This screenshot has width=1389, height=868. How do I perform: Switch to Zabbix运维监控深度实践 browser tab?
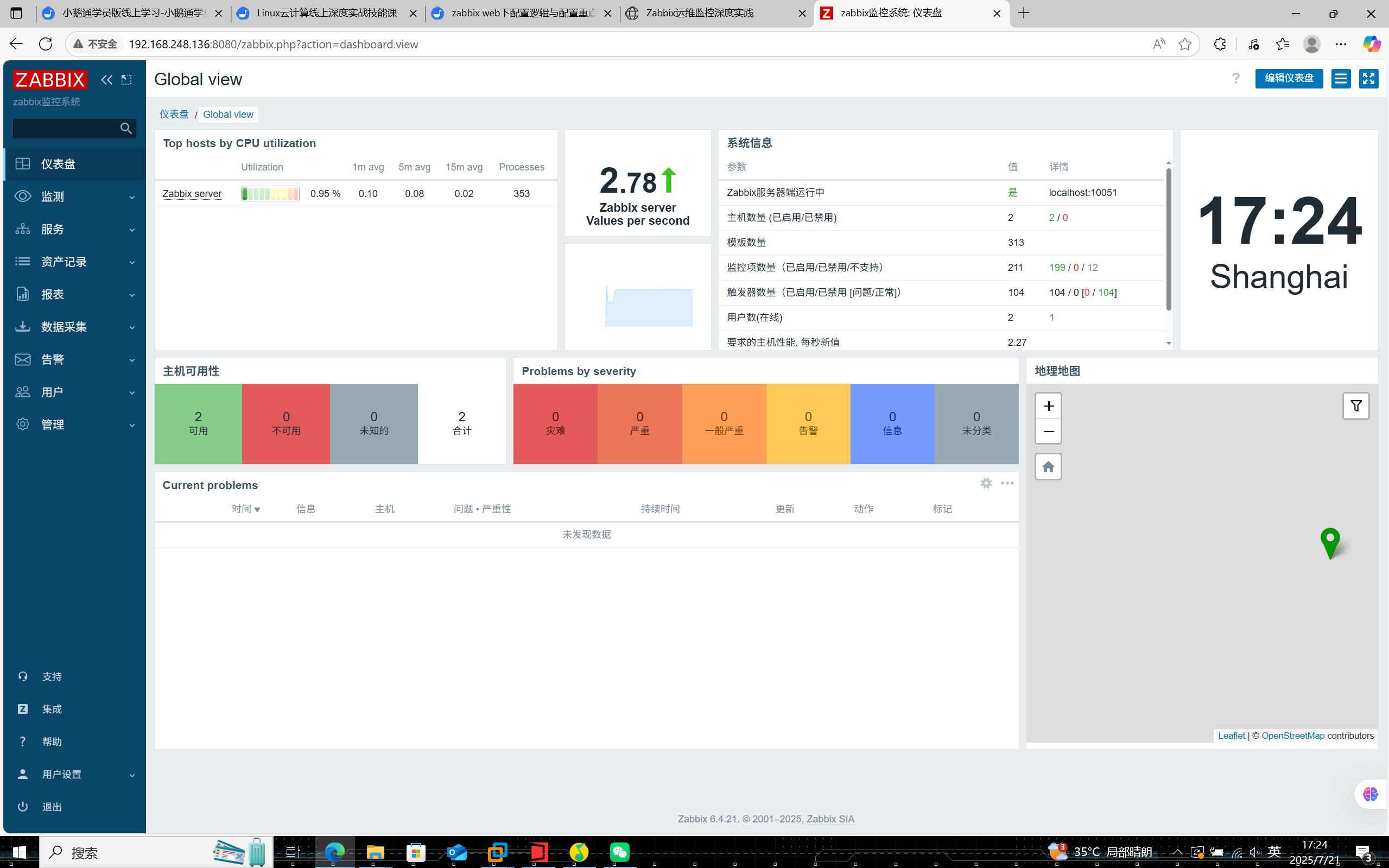(x=716, y=13)
